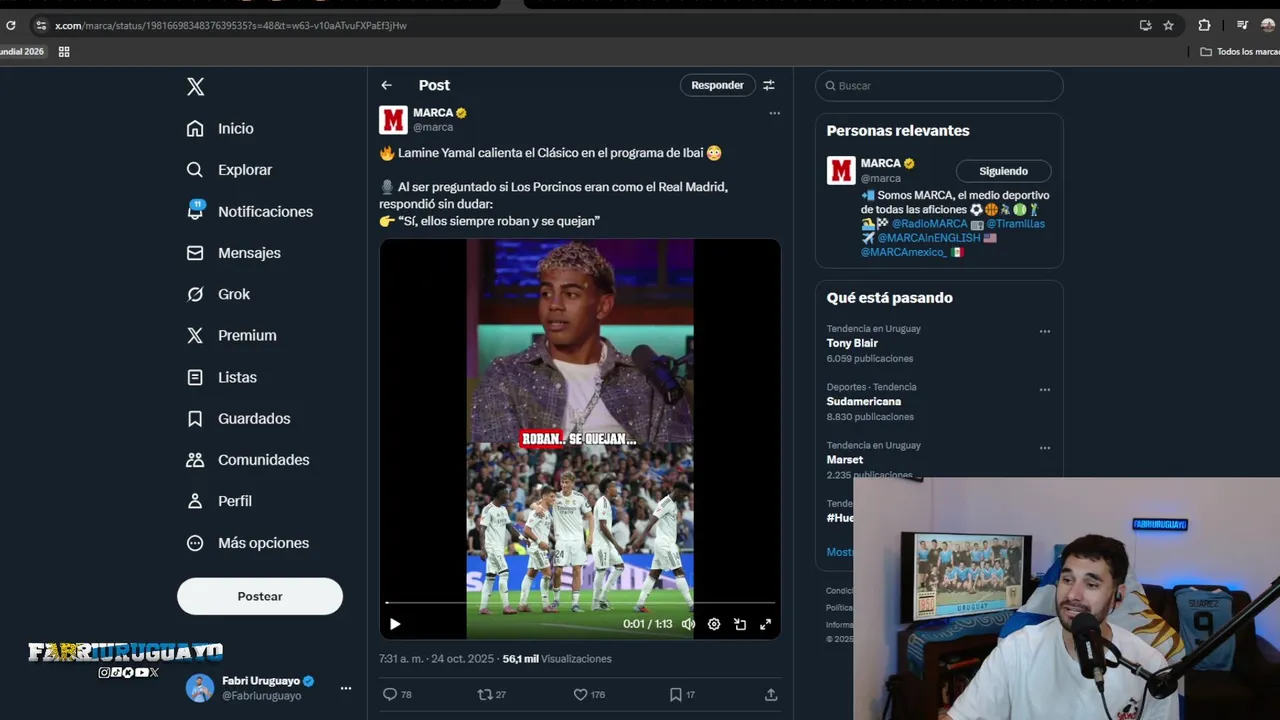Open Fabri Uruguayo account menu dots
The image size is (1280, 720).
(345, 688)
